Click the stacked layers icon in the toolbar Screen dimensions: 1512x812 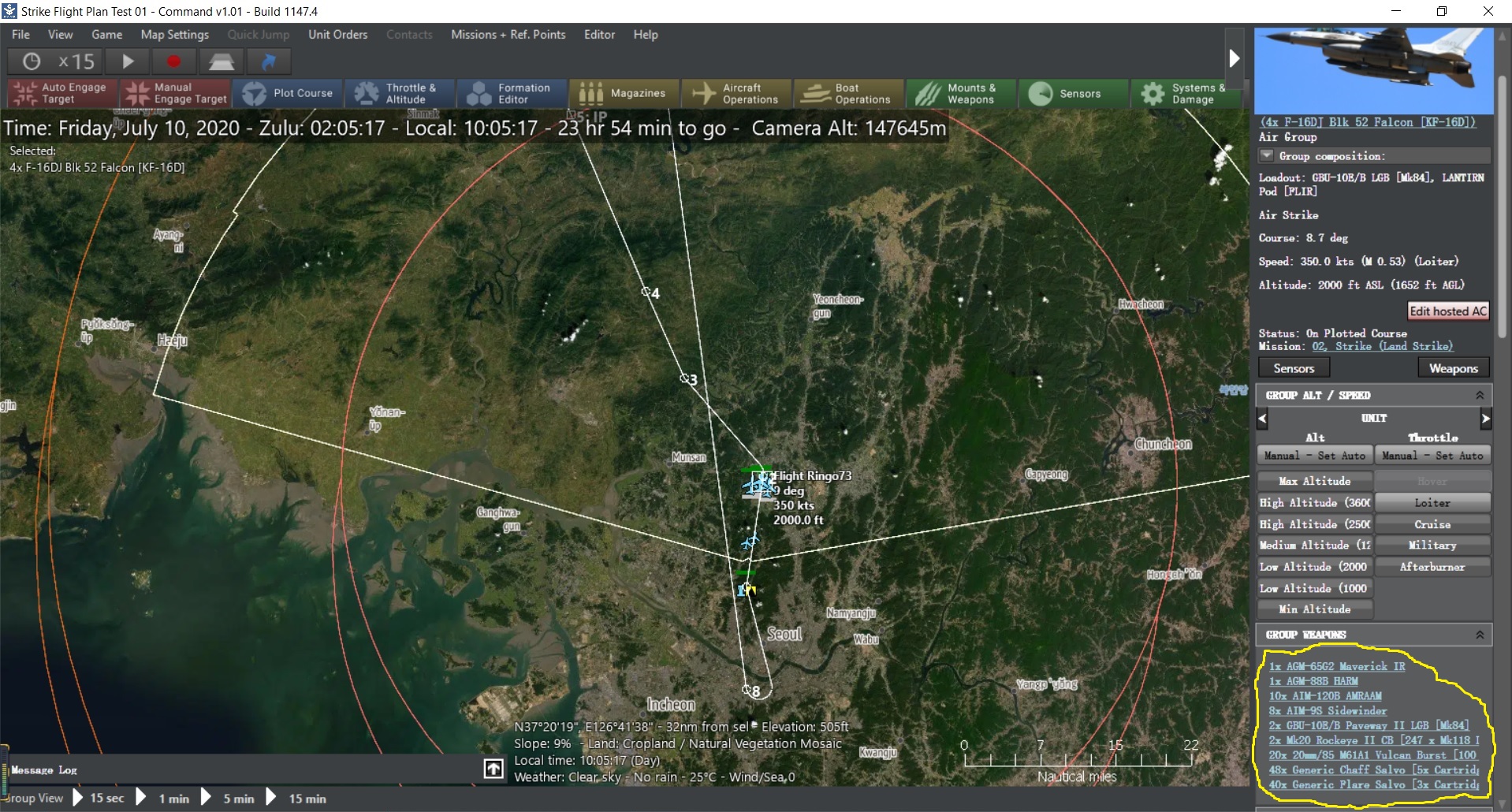(222, 61)
